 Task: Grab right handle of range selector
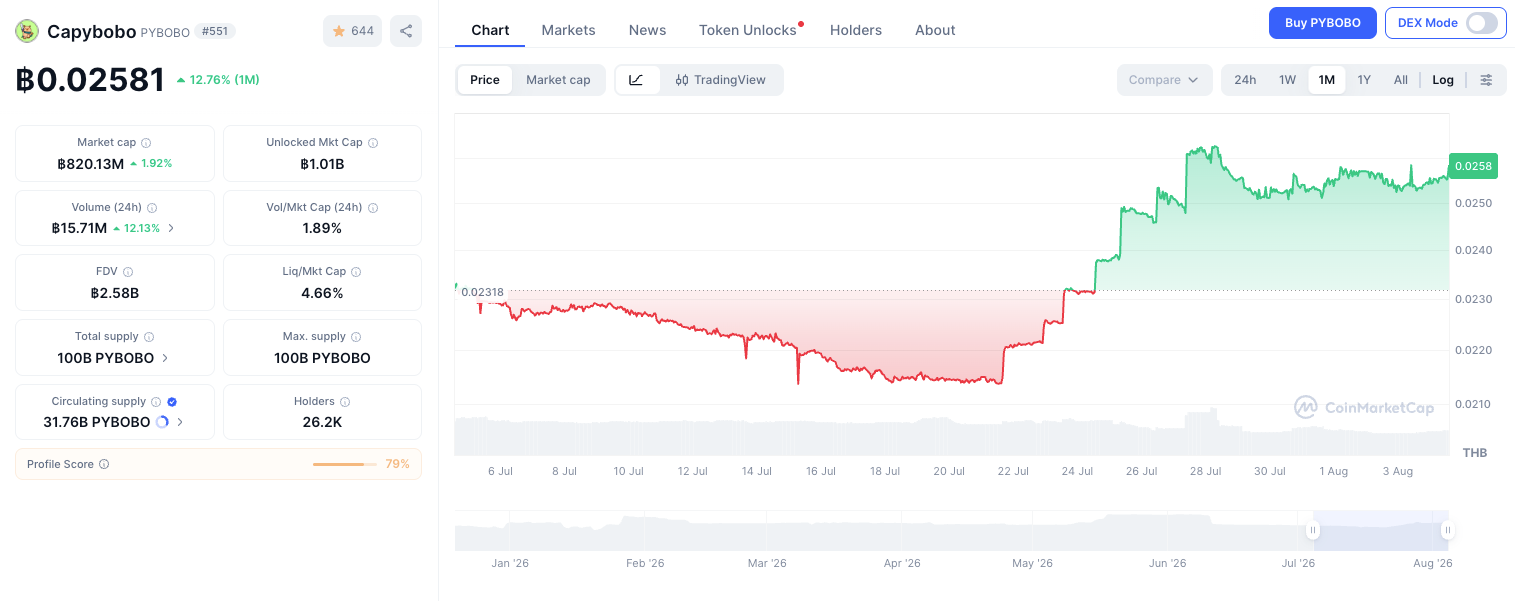1446,530
